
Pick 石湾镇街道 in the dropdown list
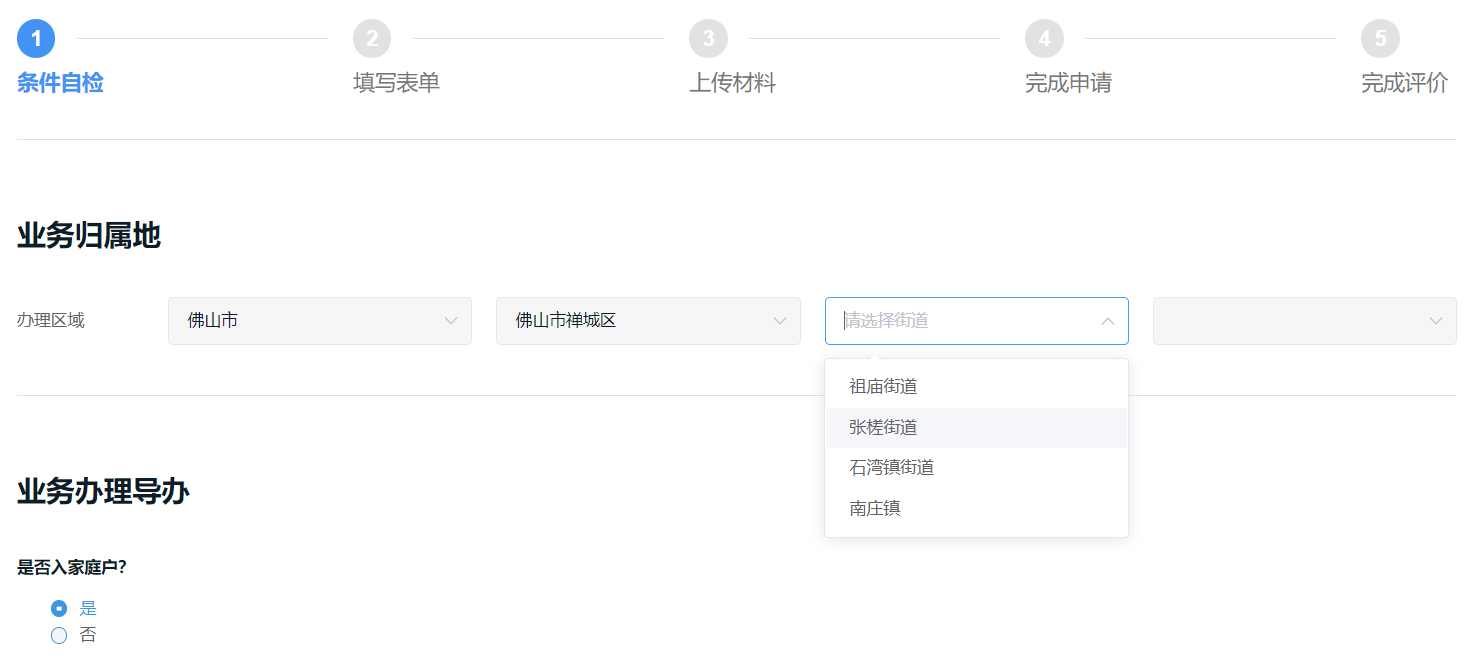tap(891, 467)
